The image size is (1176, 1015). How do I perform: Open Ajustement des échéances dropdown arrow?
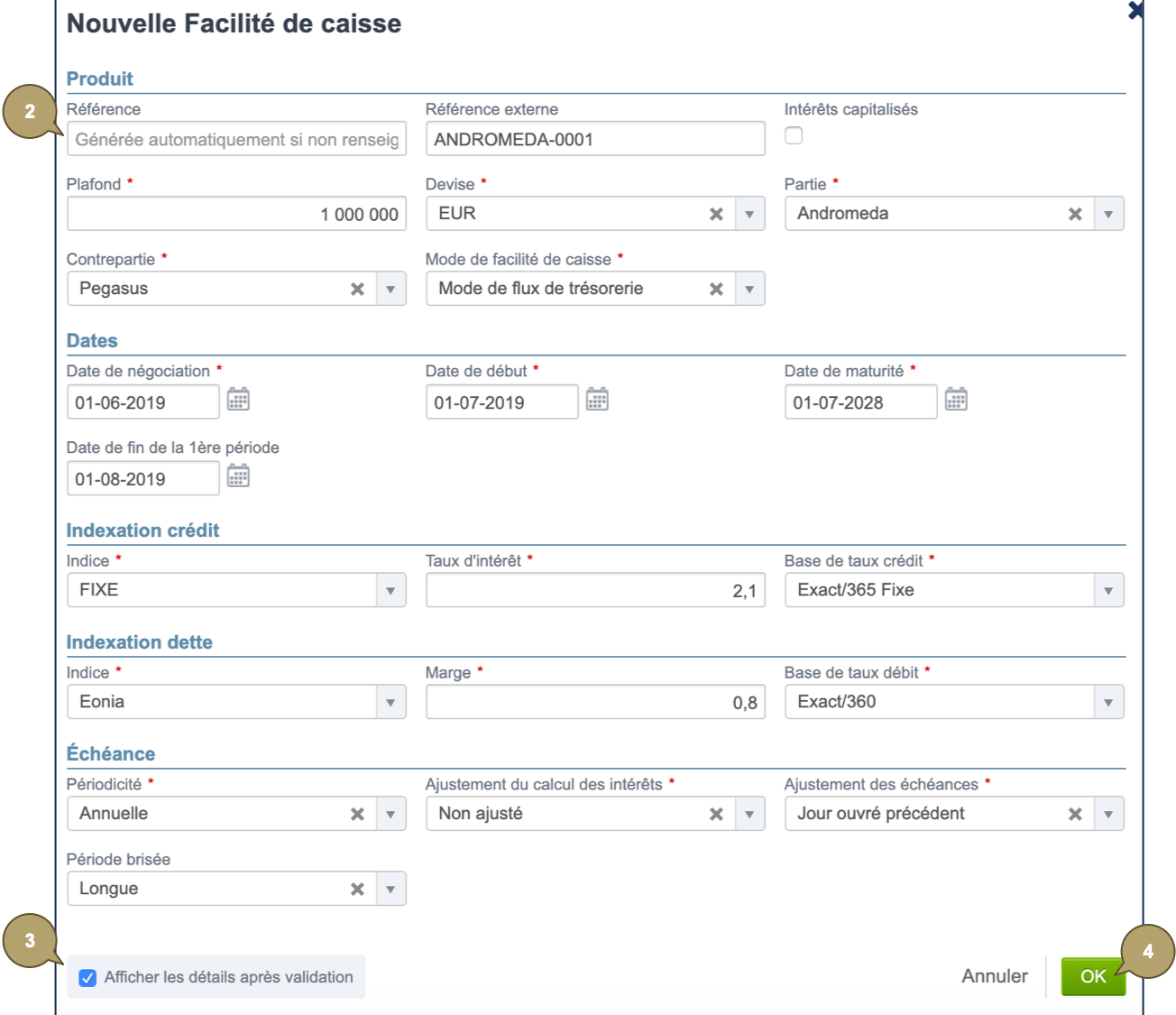click(x=1108, y=815)
